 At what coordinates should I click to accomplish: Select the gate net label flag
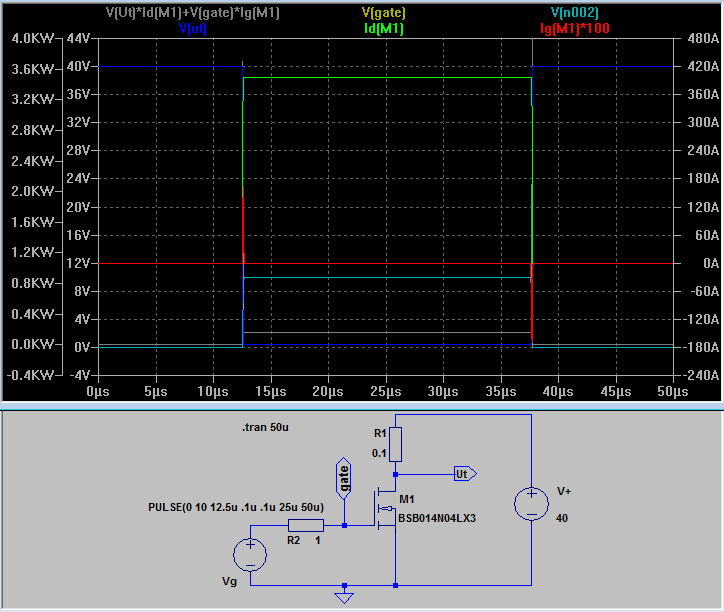(x=344, y=479)
